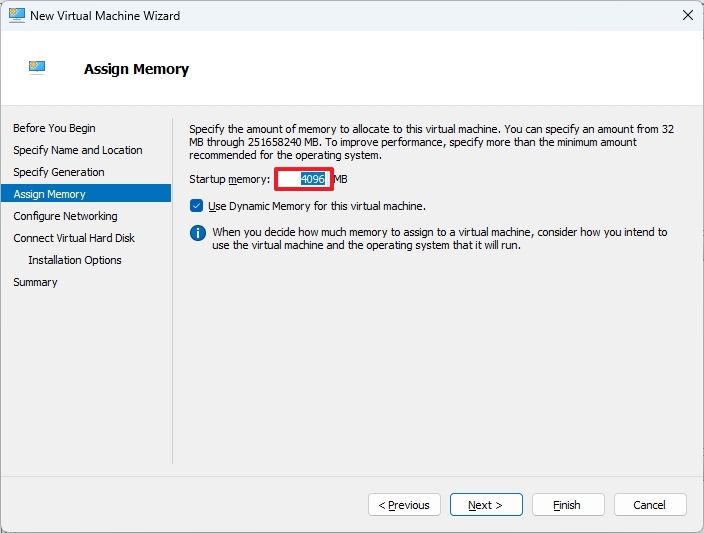Viewport: 704px width, 533px height.
Task: Jump to Configure Networking step
Action: coord(65,216)
